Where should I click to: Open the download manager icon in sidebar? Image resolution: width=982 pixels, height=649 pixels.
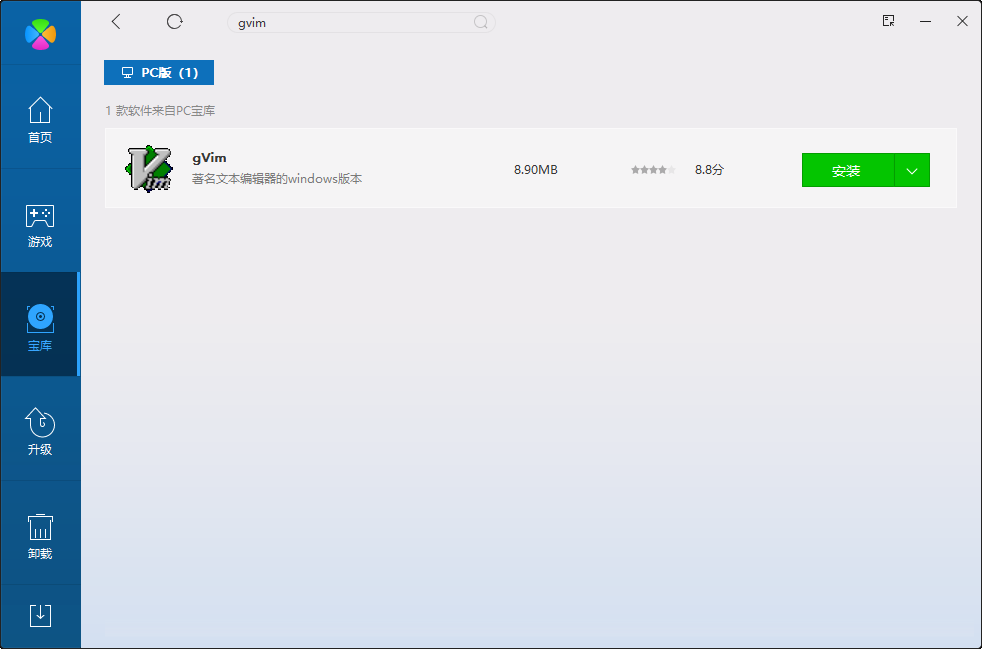tap(40, 616)
